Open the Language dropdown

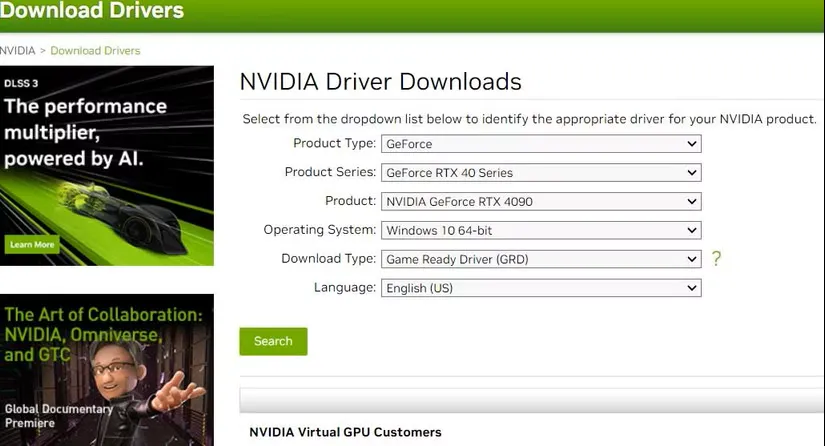click(541, 288)
